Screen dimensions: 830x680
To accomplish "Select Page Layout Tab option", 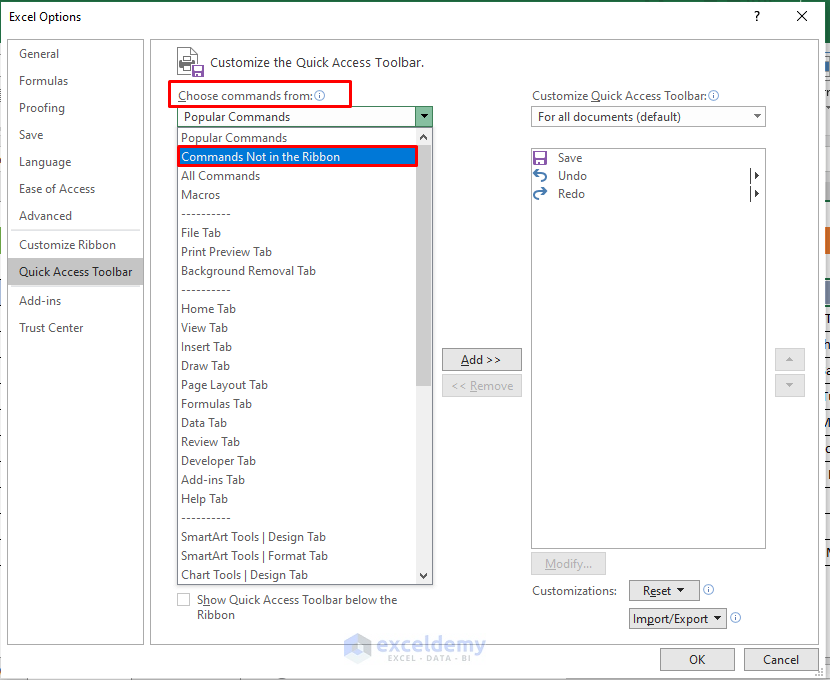I will tap(297, 385).
